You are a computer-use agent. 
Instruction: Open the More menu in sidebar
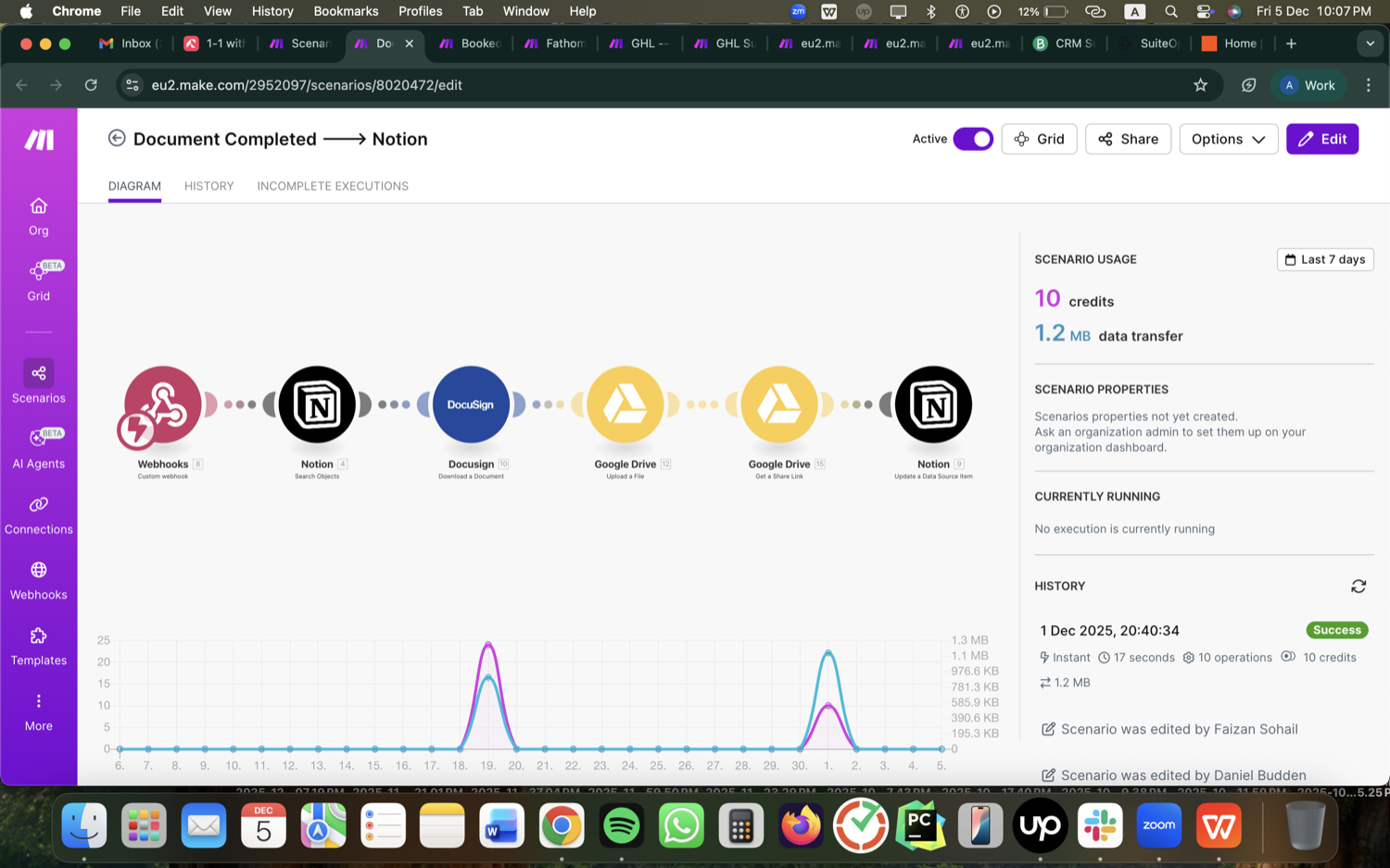[x=38, y=711]
